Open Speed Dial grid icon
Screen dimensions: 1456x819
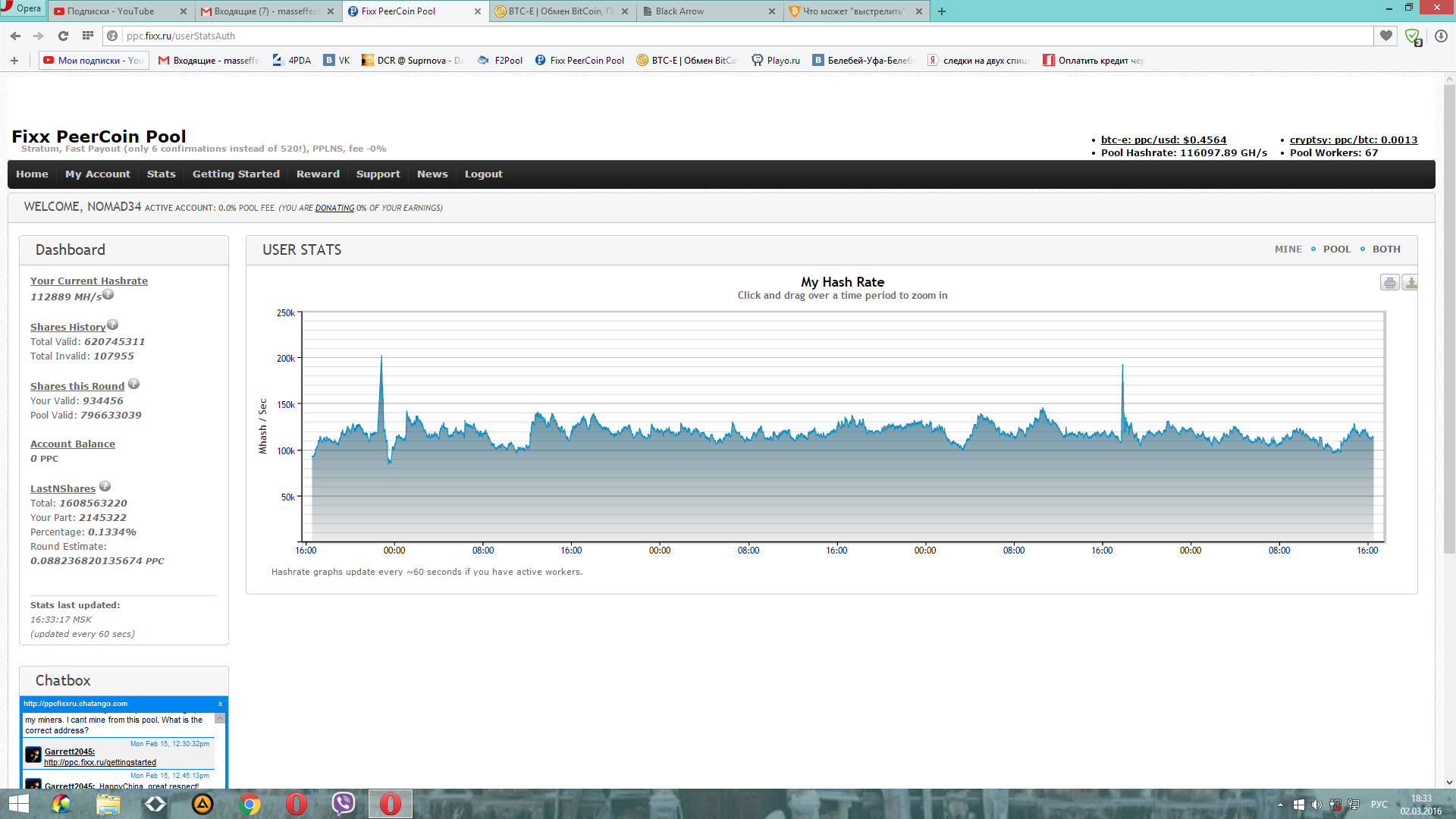click(88, 36)
